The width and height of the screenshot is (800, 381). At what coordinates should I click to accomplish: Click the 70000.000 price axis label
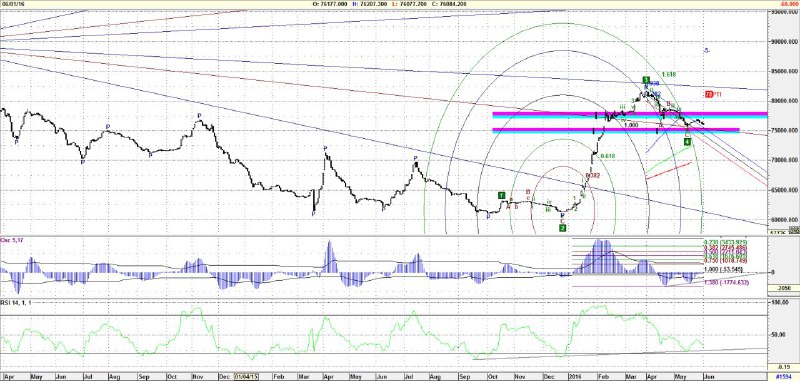(x=784, y=160)
